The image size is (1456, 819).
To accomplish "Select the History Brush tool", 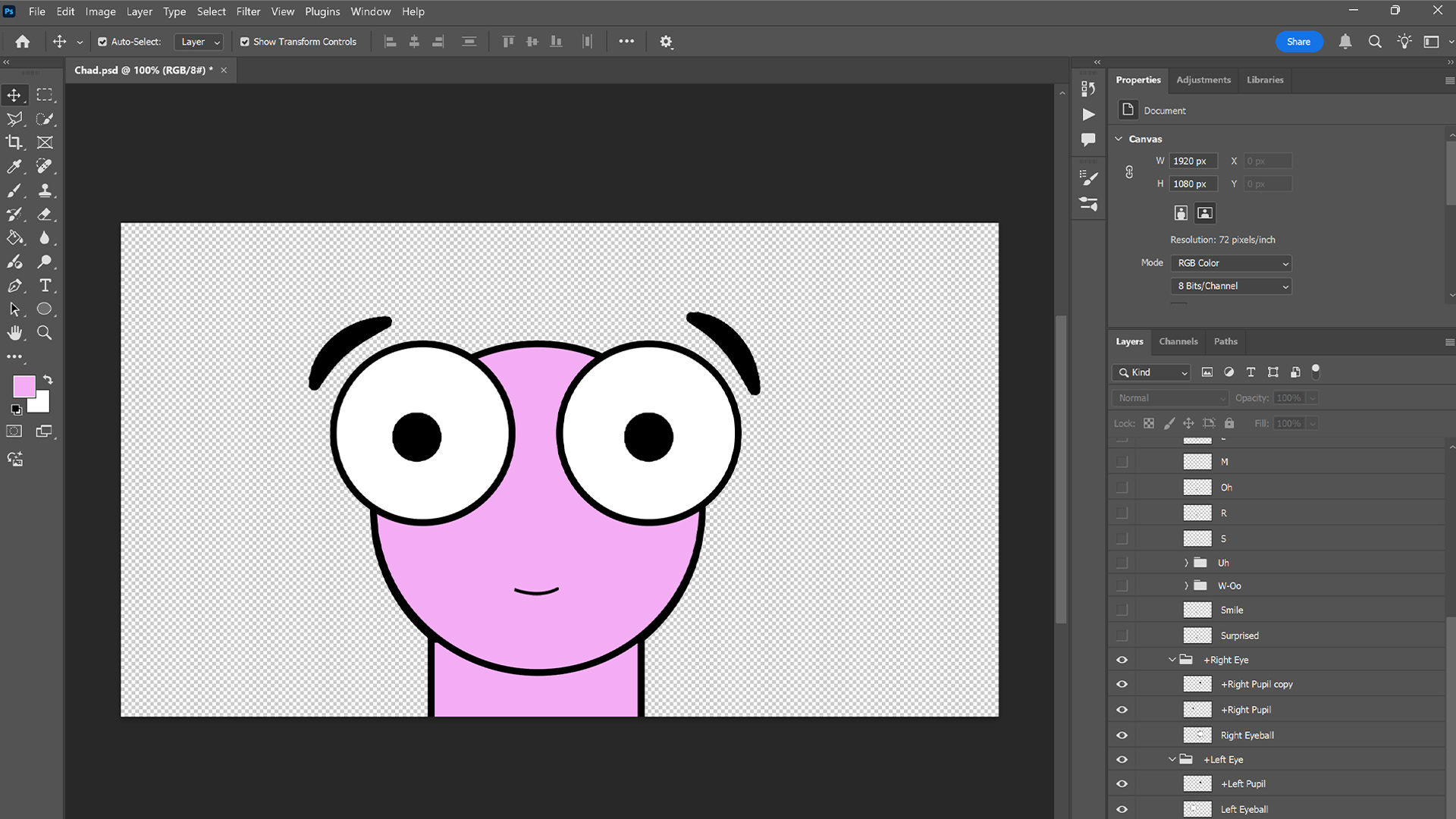I will tap(14, 215).
